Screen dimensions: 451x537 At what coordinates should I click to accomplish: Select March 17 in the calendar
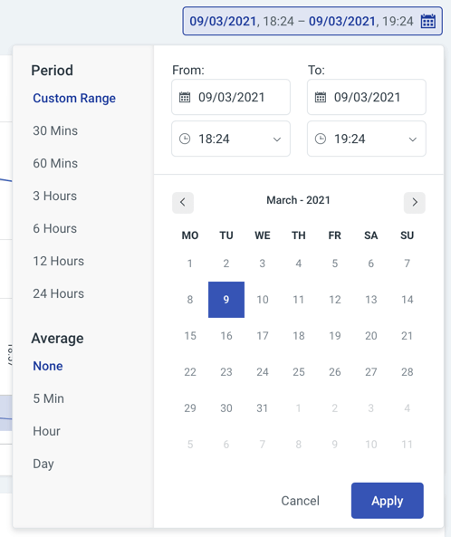(x=263, y=336)
